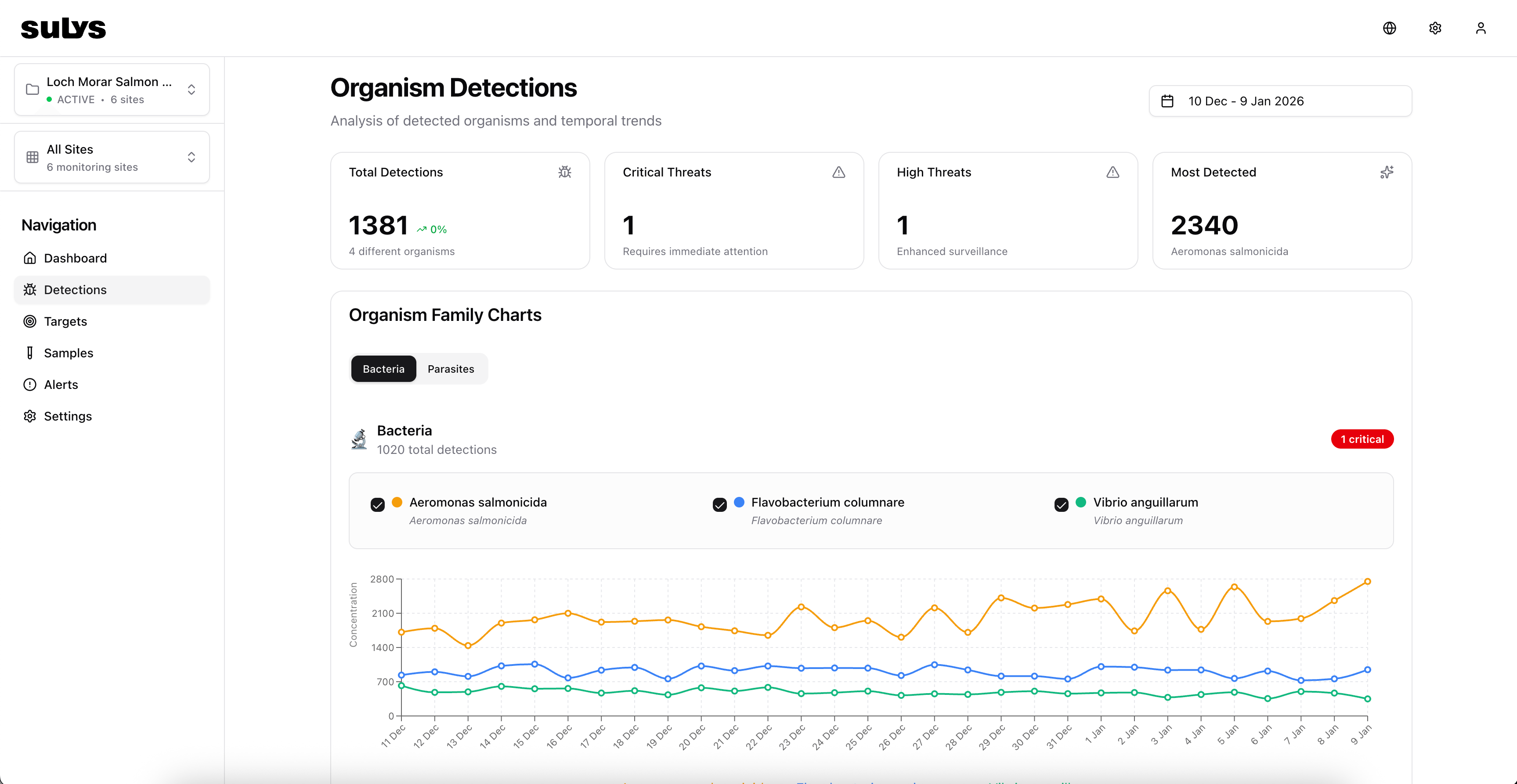The width and height of the screenshot is (1517, 784).
Task: Switch to the Parasites tab
Action: click(x=451, y=369)
